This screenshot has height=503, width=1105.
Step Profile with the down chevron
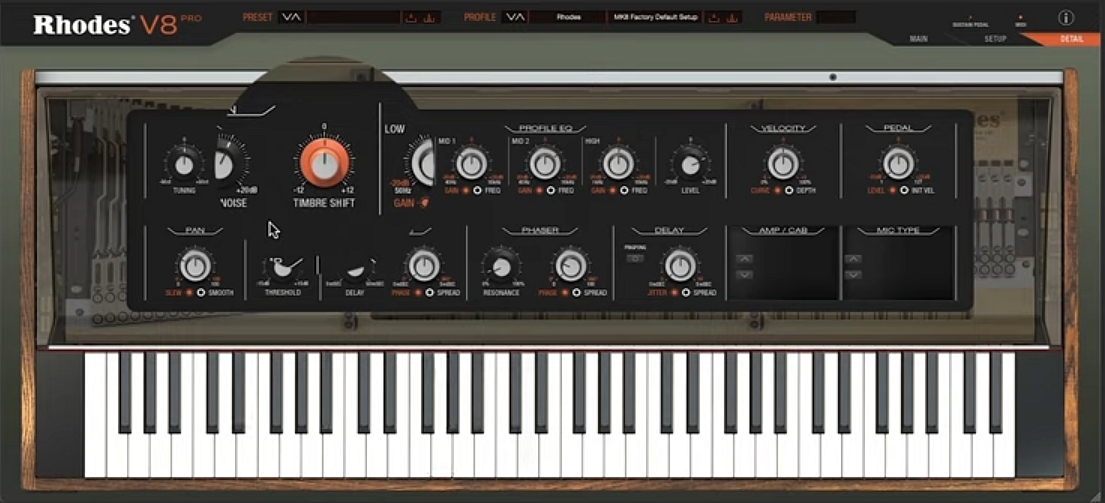pyautogui.click(x=510, y=18)
